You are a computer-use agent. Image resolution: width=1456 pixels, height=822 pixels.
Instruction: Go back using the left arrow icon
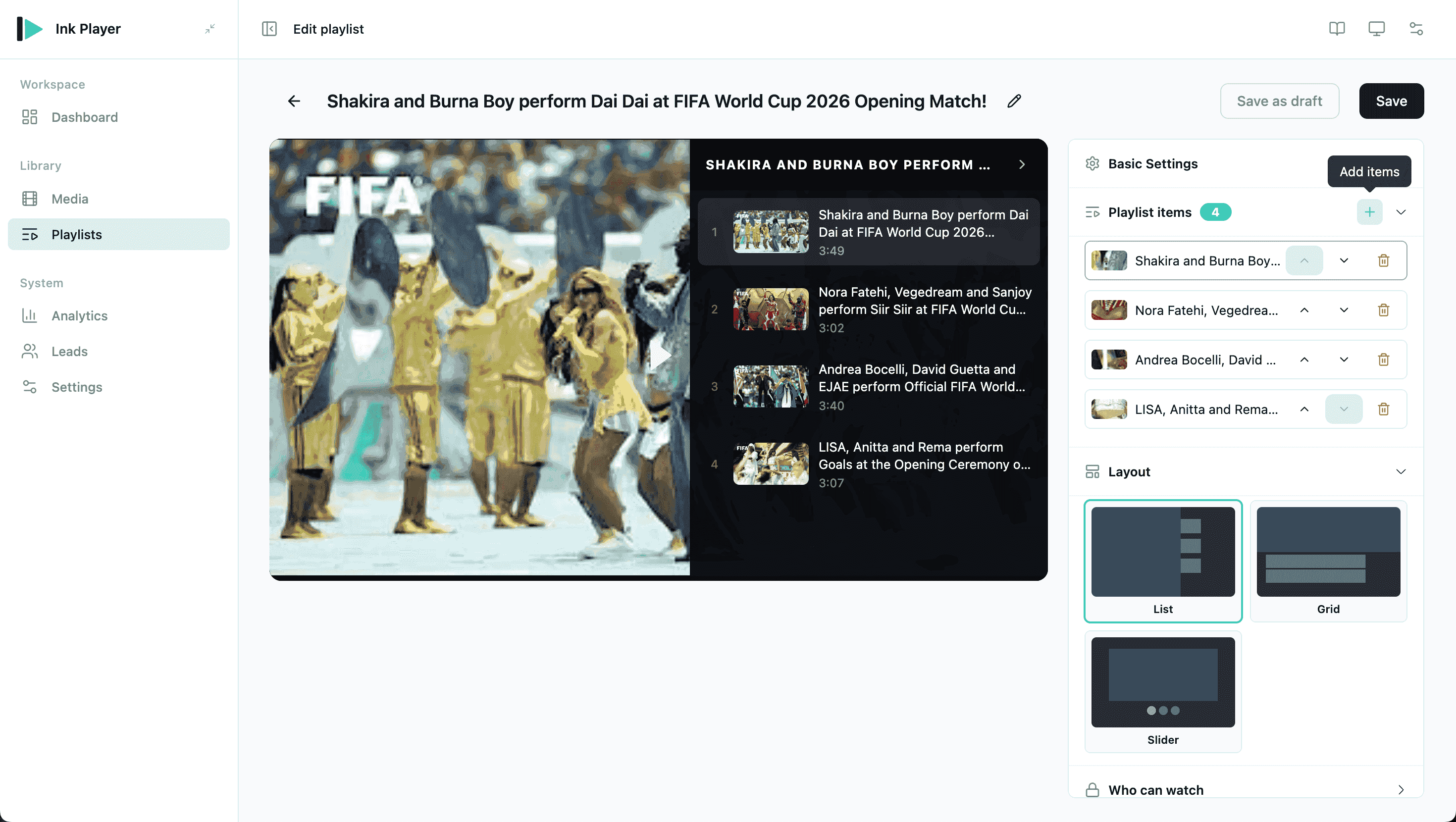pos(294,101)
